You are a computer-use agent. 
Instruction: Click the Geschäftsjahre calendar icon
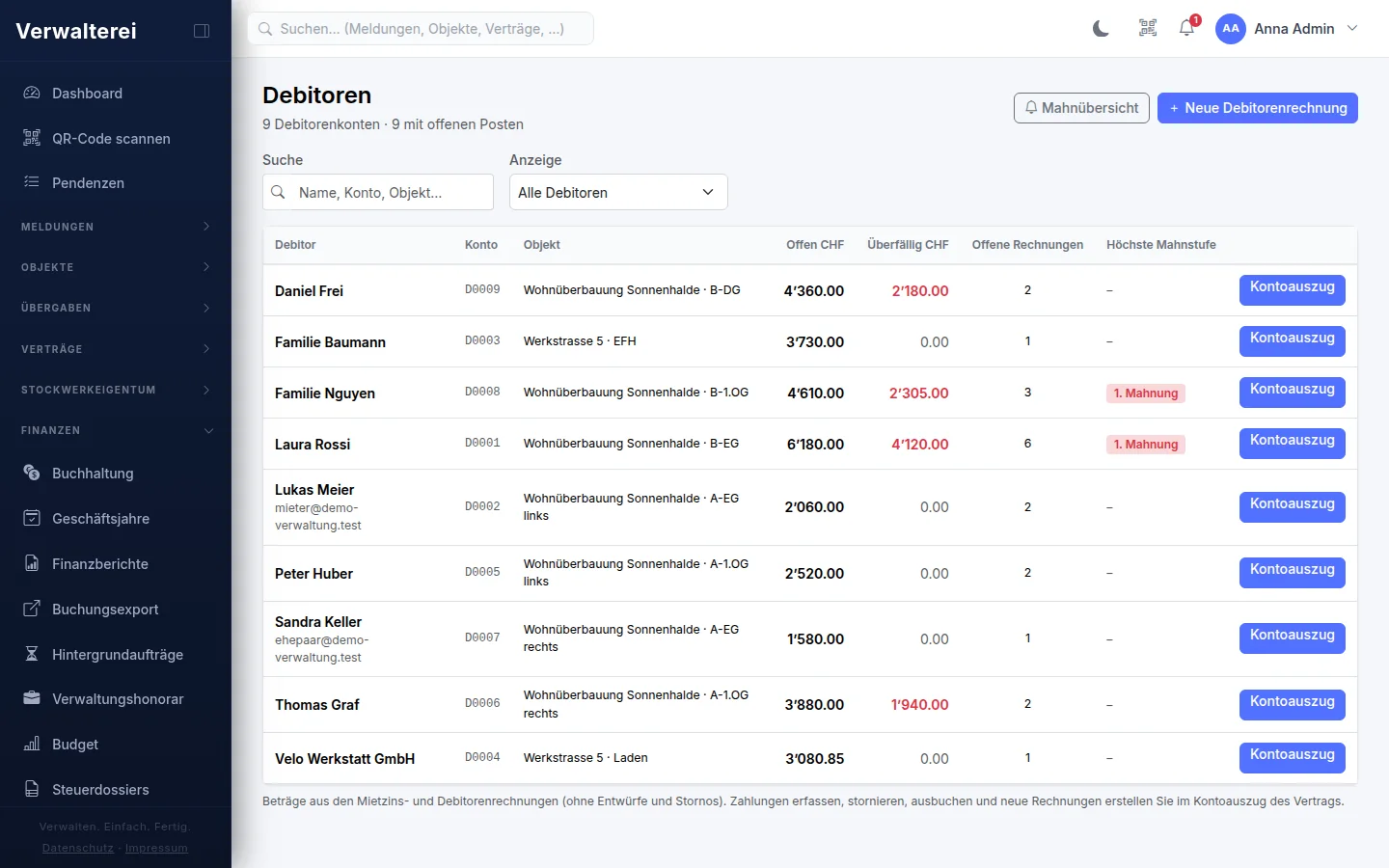(32, 518)
